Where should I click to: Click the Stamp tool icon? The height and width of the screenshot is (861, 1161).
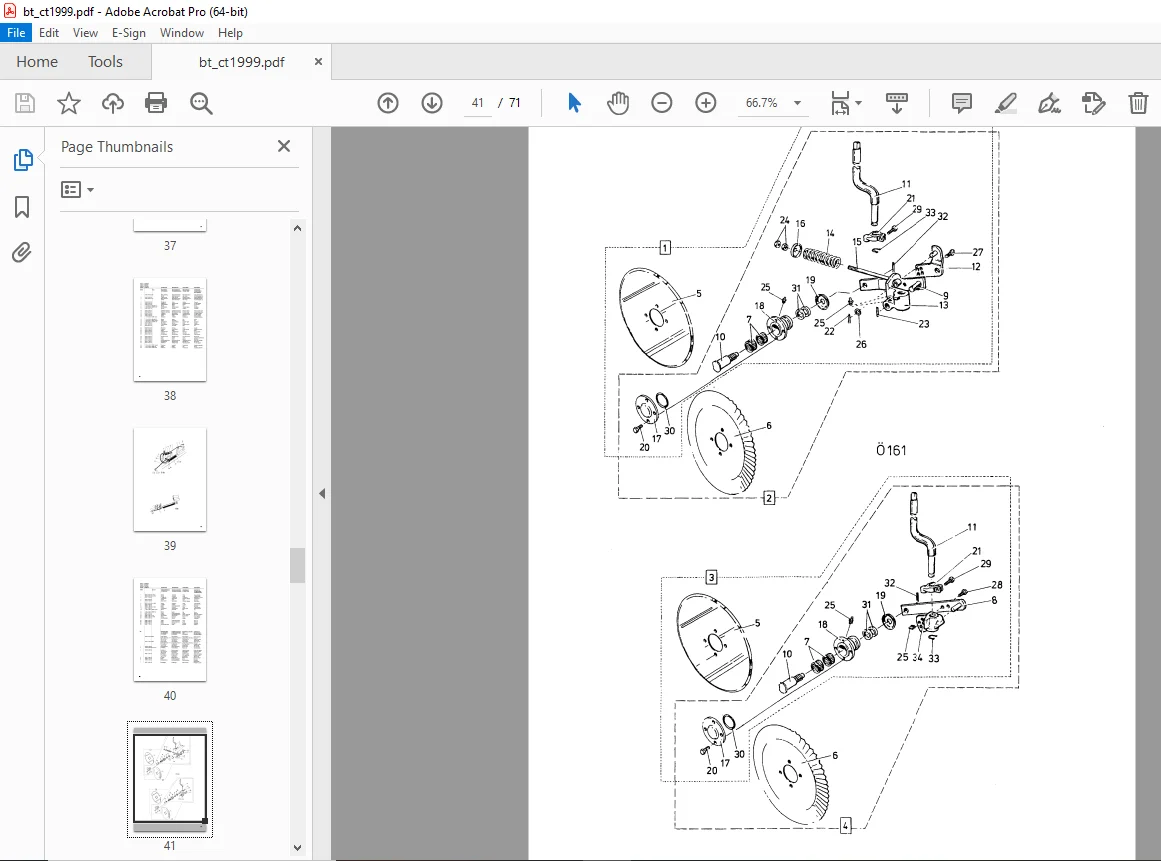point(1094,103)
